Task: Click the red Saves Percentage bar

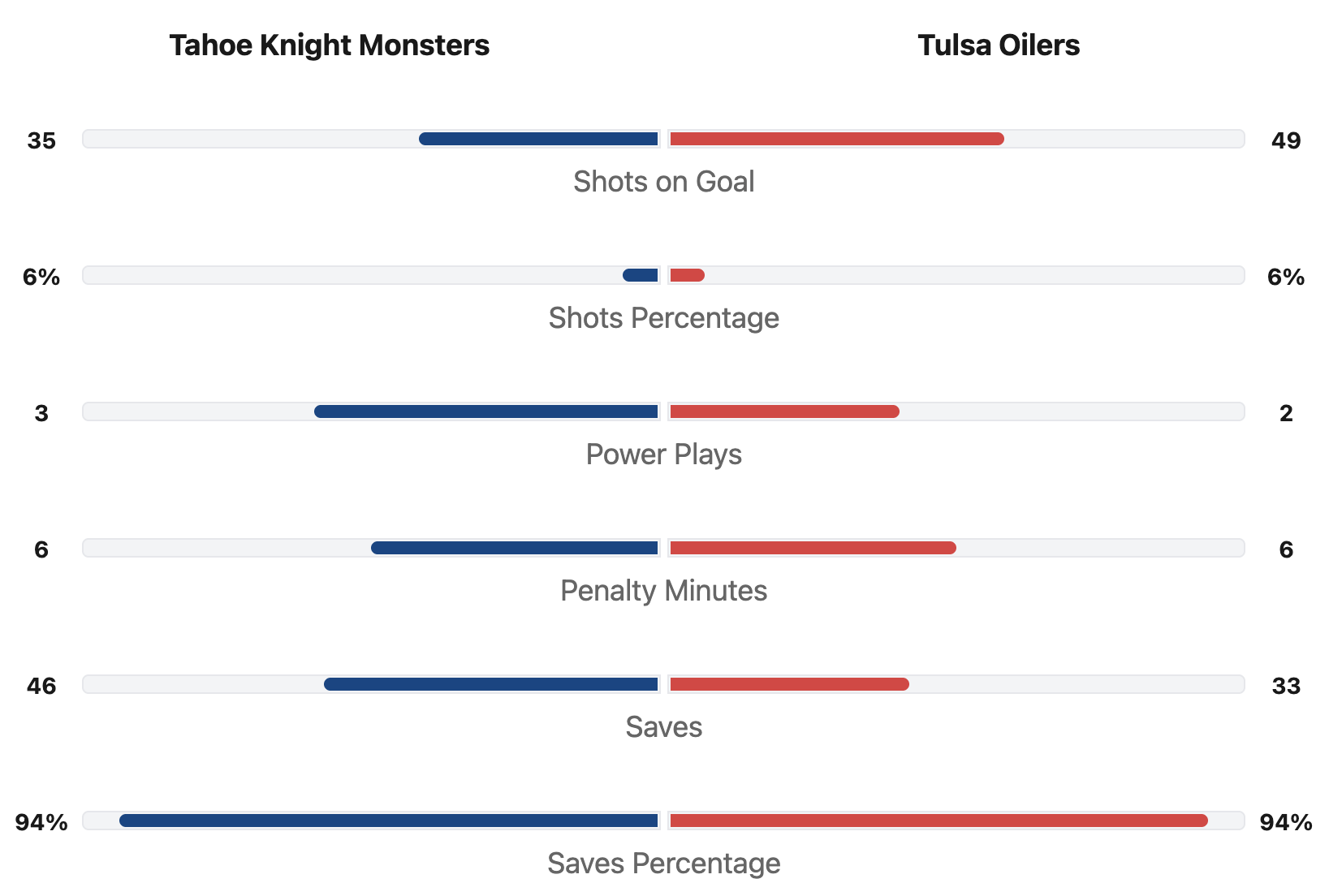Action: click(x=938, y=821)
